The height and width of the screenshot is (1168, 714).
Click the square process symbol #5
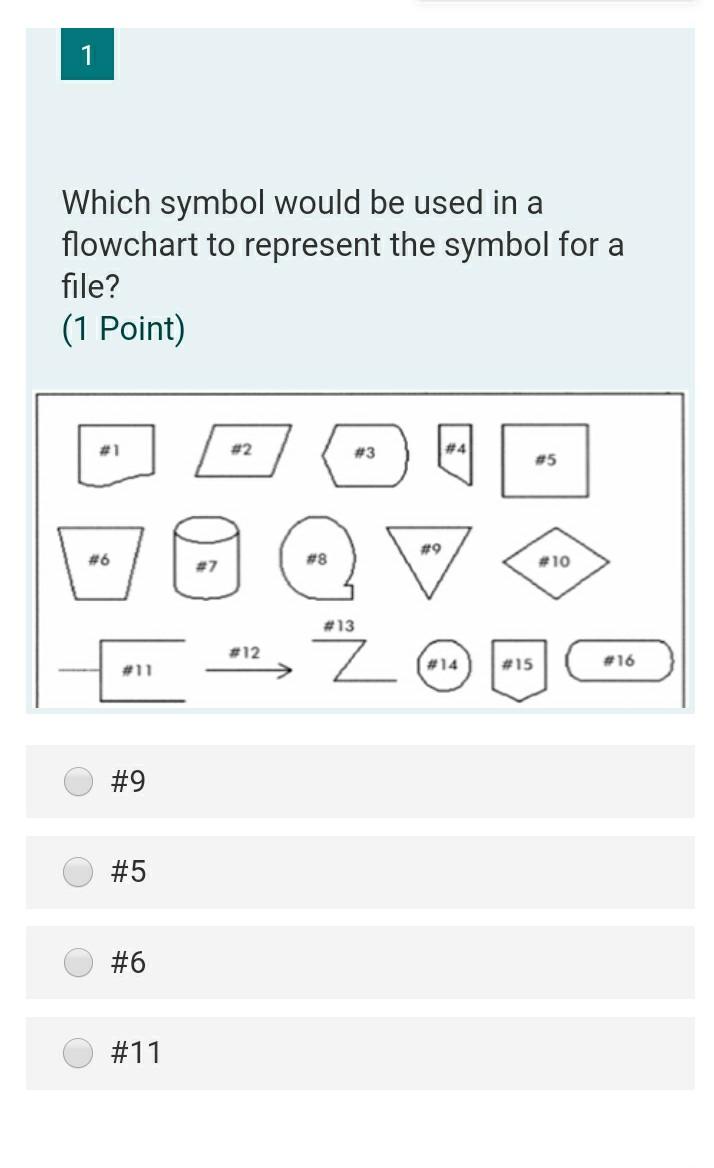point(544,461)
